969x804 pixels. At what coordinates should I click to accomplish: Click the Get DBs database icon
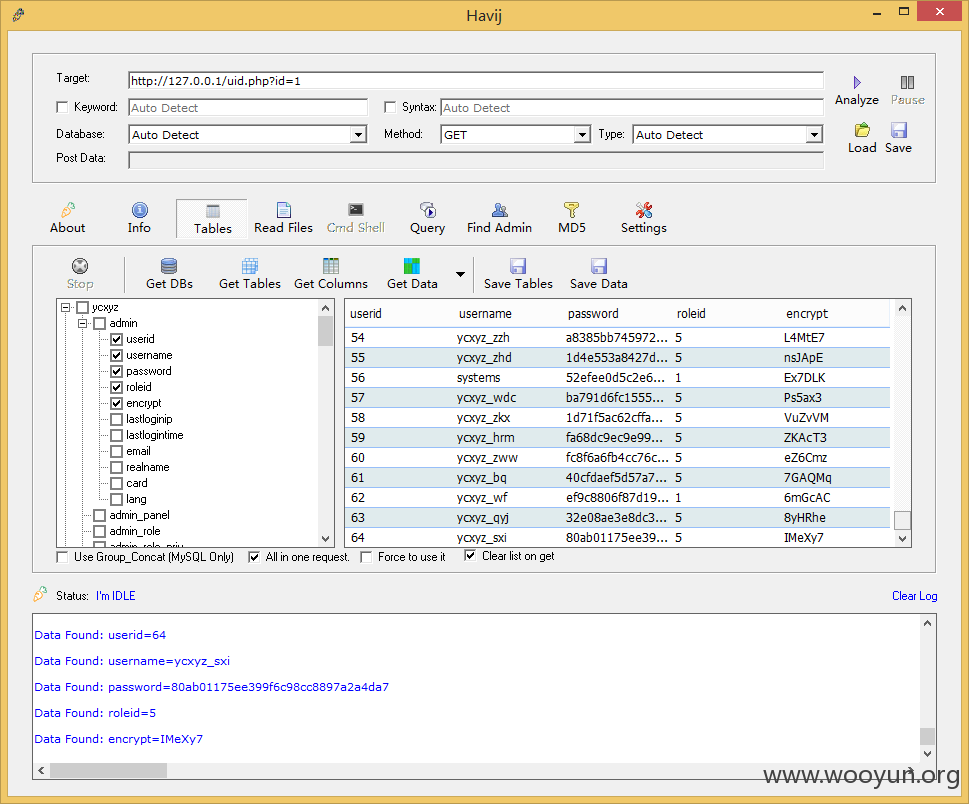point(169,266)
